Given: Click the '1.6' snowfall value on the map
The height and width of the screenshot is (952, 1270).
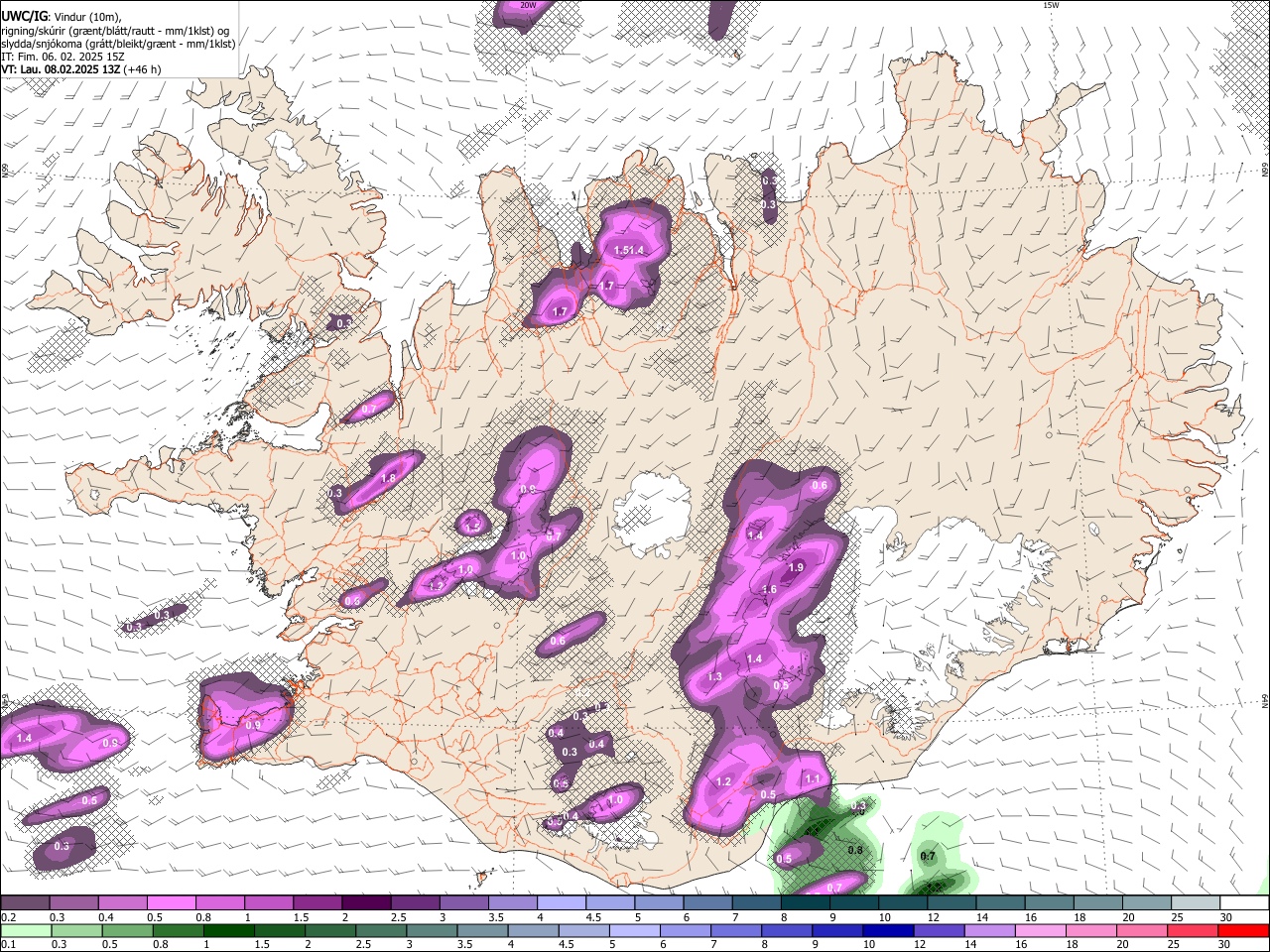Looking at the screenshot, I should (769, 590).
